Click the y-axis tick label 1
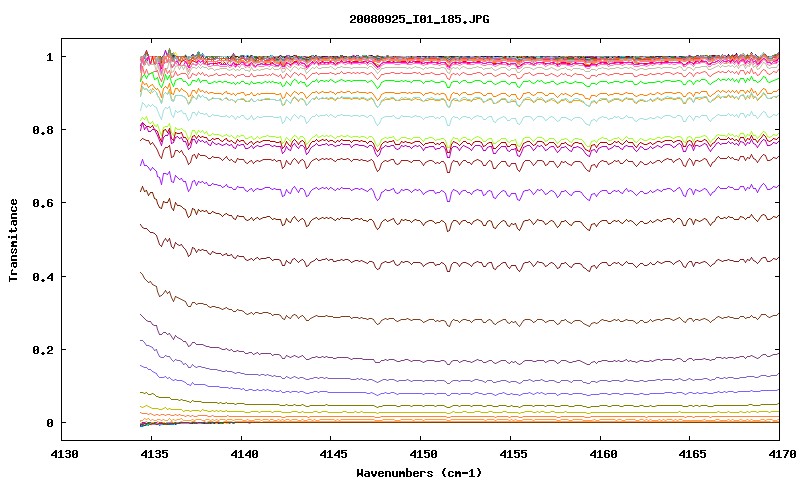Image resolution: width=800 pixels, height=480 pixels. (x=49, y=57)
